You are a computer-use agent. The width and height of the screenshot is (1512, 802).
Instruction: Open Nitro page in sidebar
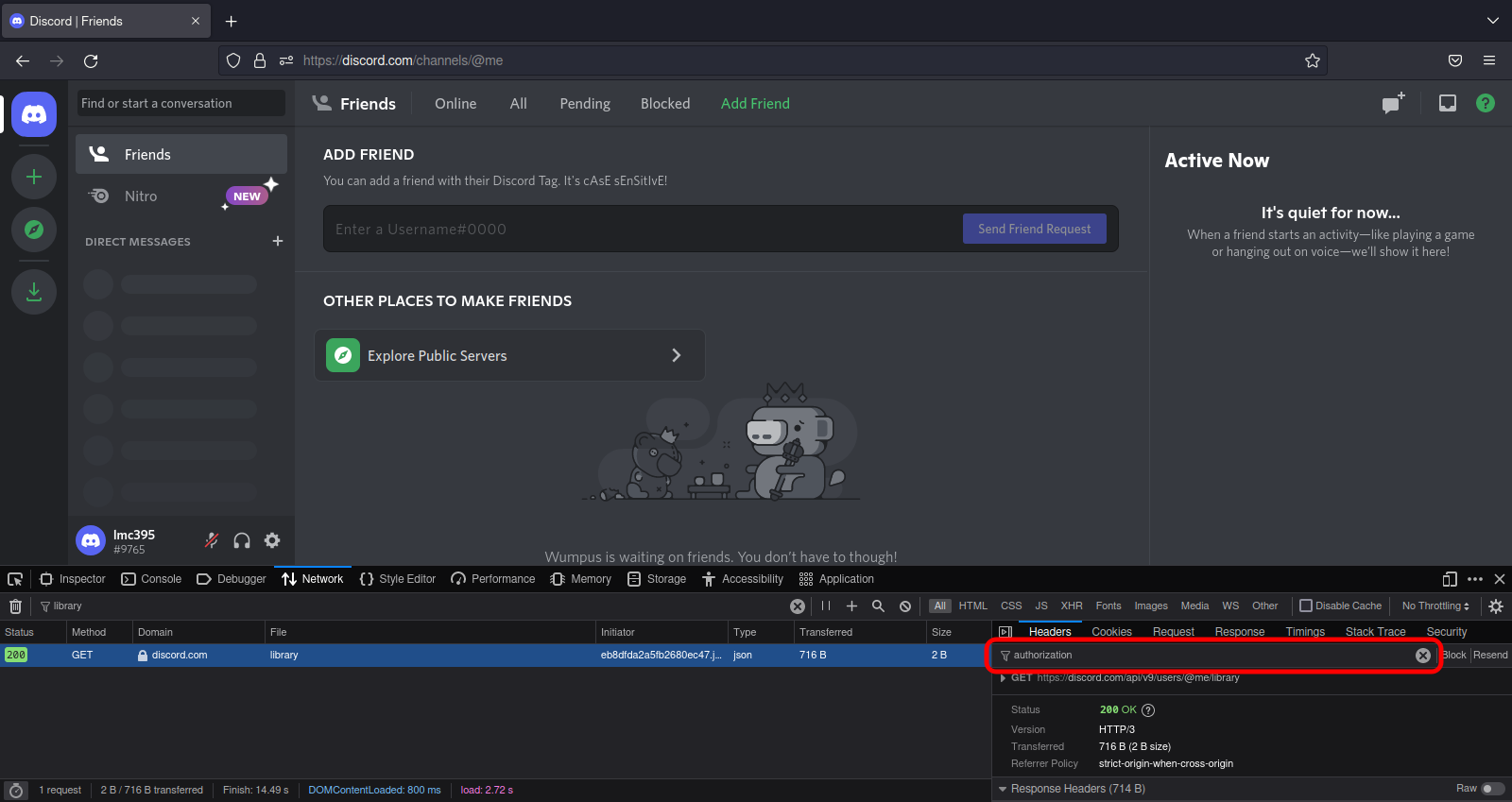pos(181,196)
